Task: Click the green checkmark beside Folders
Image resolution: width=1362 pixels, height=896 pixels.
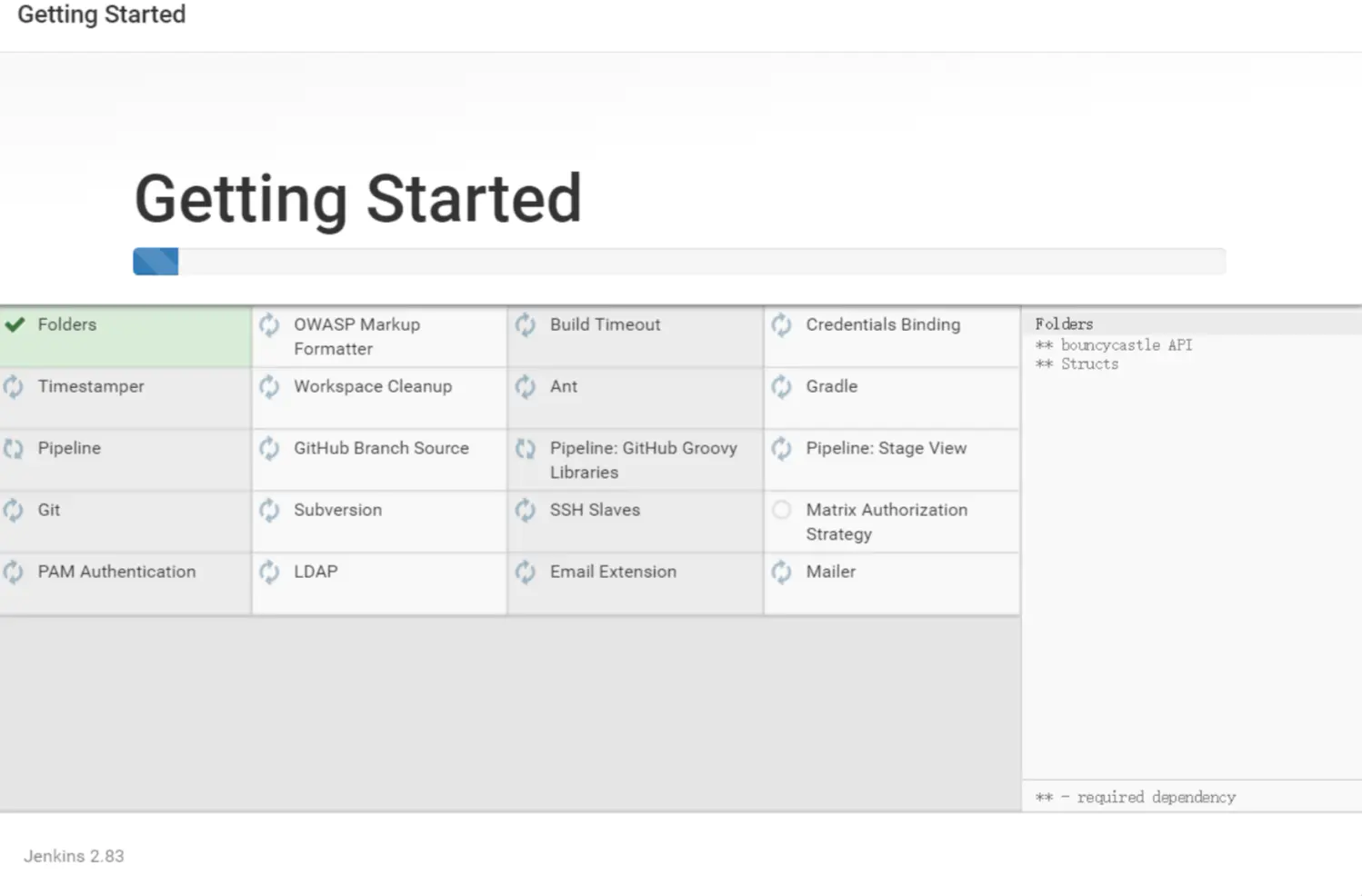Action: (x=15, y=324)
